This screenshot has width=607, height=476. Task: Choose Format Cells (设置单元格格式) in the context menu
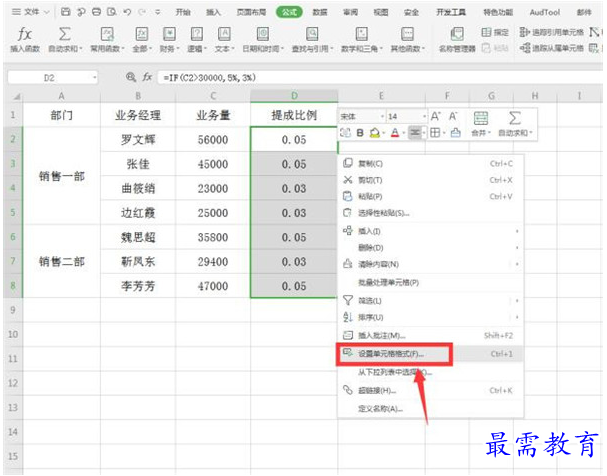point(430,354)
